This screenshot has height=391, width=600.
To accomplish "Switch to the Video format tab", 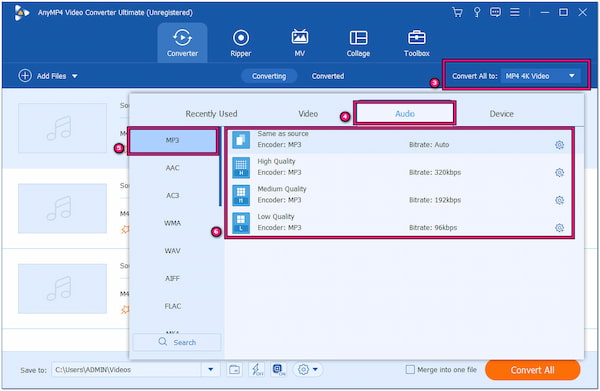I will 308,114.
